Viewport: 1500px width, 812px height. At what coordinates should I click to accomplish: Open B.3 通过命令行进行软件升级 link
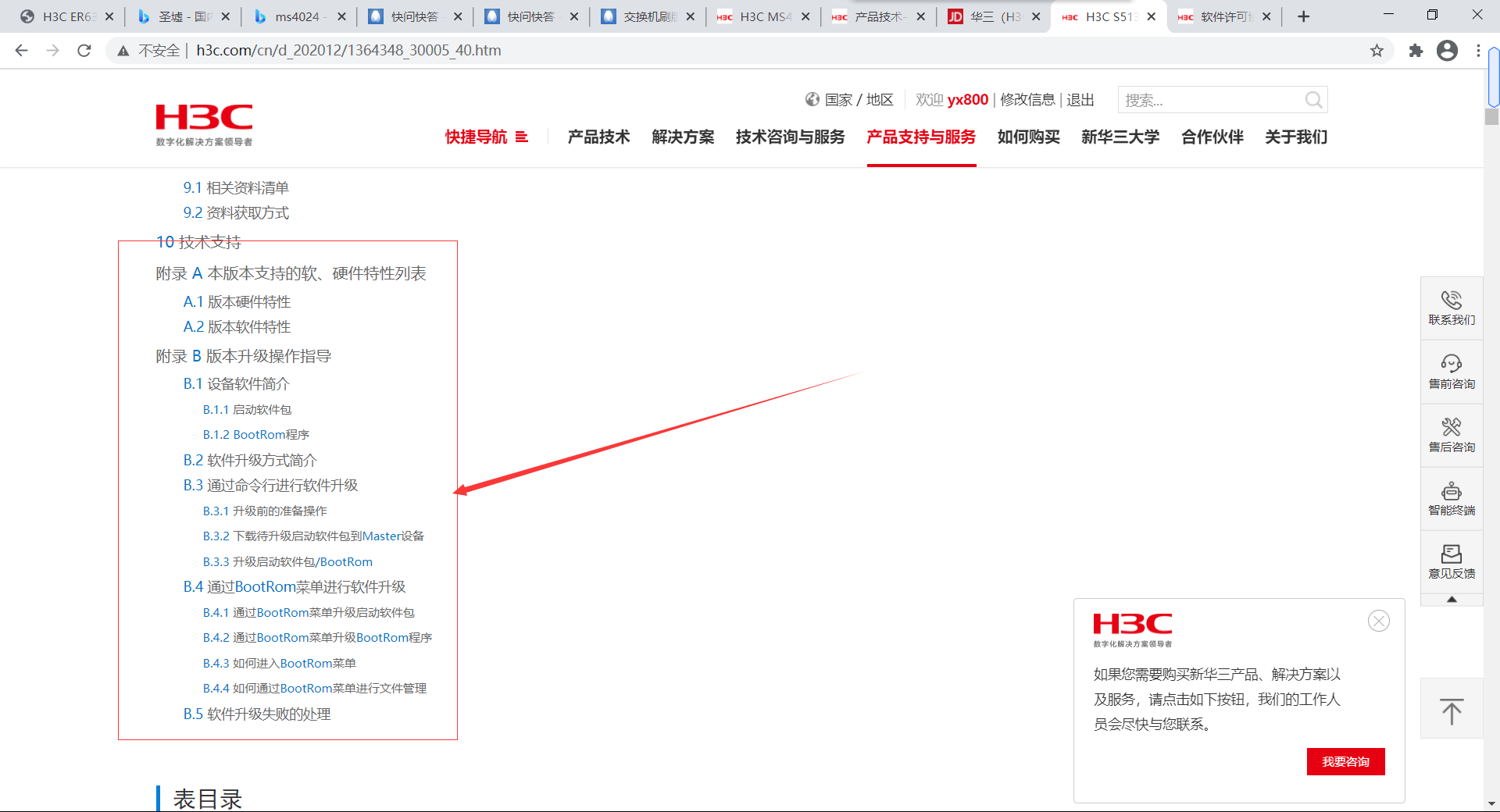click(270, 485)
